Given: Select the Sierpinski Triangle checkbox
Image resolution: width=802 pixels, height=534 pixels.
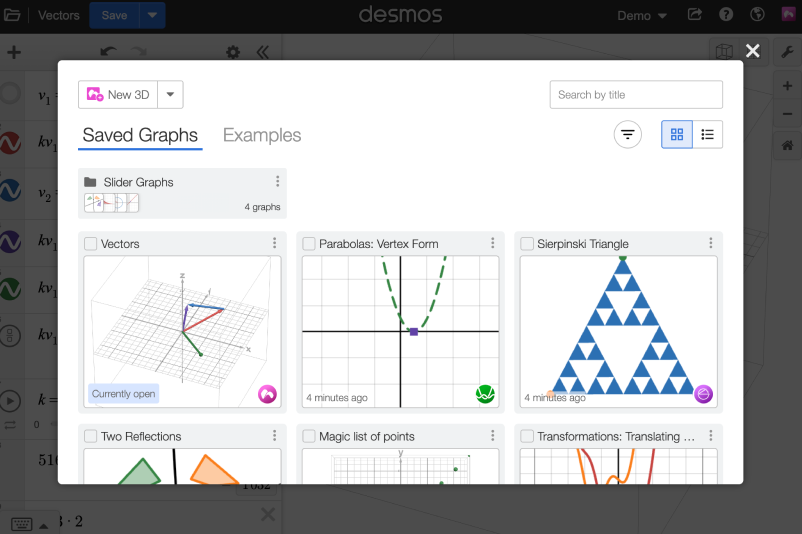Looking at the screenshot, I should (527, 244).
